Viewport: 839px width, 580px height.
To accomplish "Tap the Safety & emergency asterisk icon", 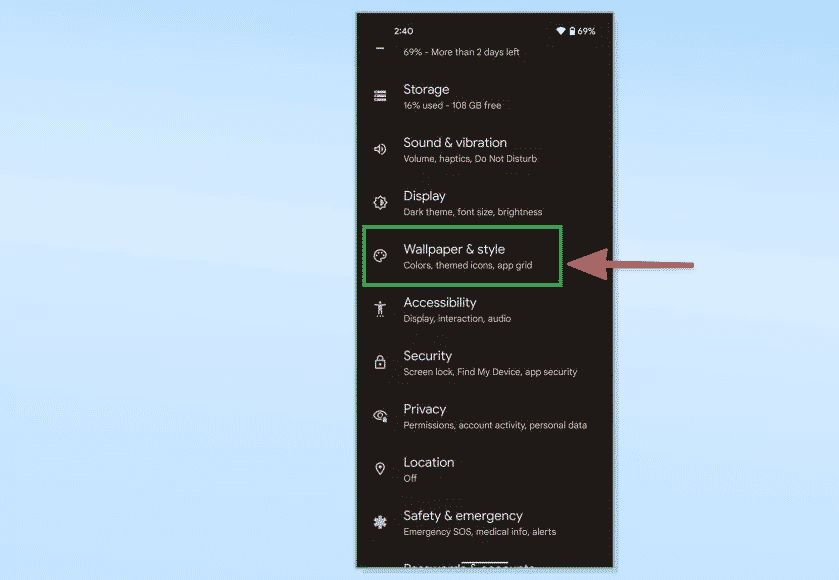I will tap(380, 522).
